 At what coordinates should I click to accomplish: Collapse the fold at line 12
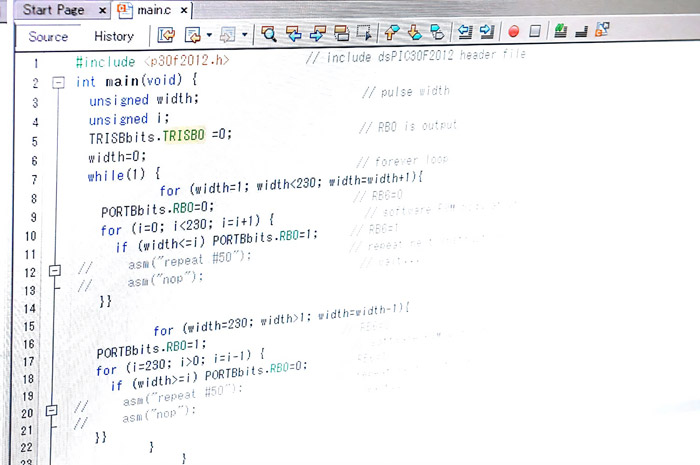point(55,271)
